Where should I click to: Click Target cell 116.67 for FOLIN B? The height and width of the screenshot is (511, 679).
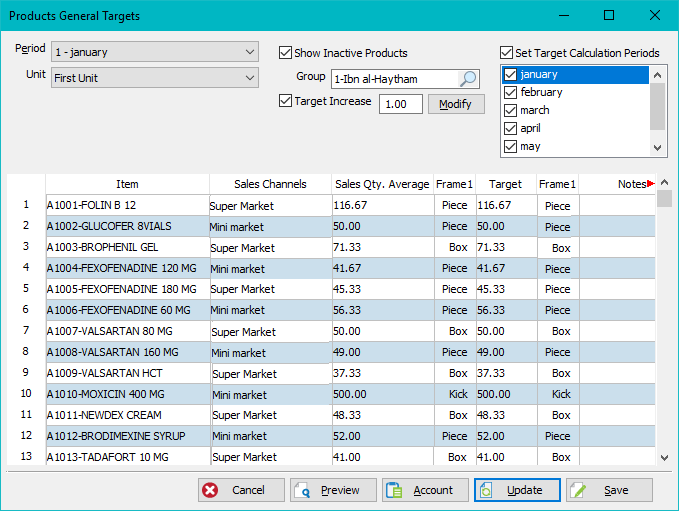(x=506, y=205)
